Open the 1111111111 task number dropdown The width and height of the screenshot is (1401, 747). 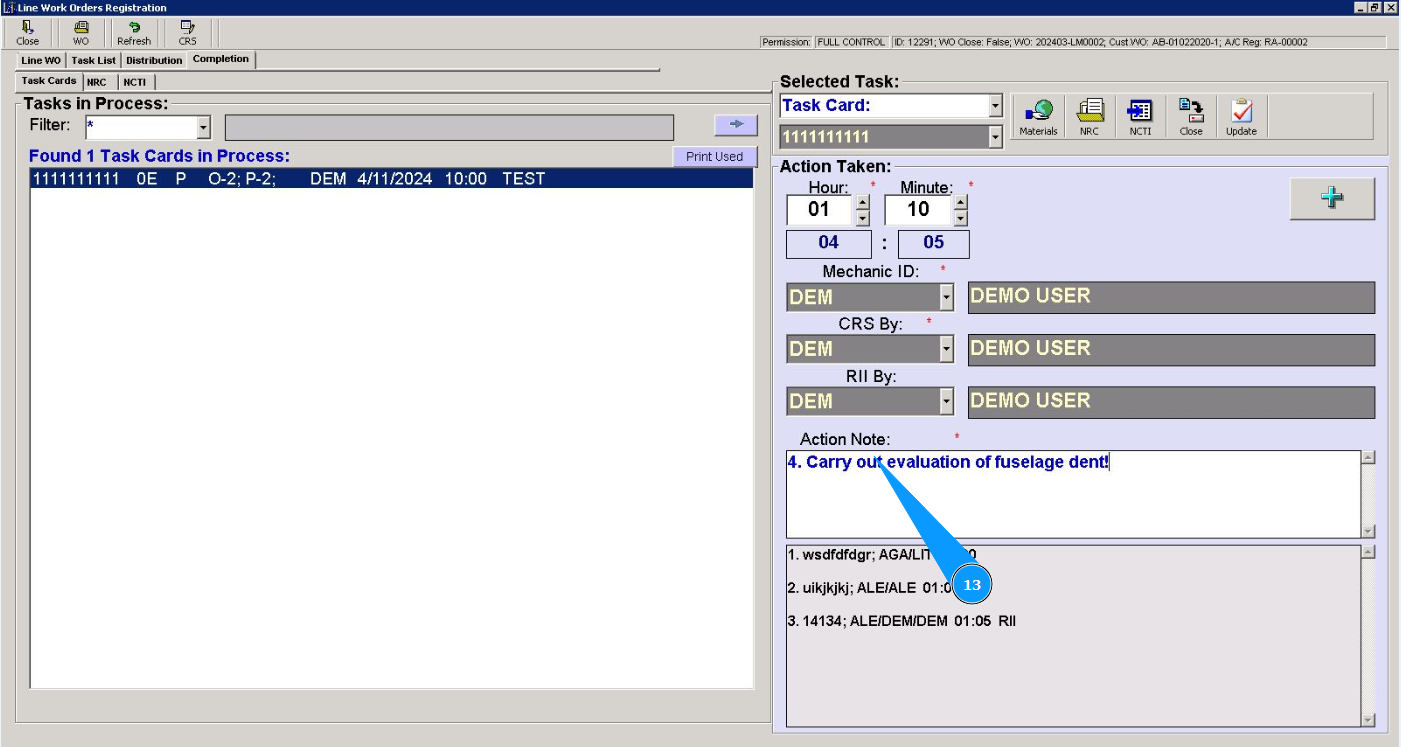pyautogui.click(x=995, y=137)
